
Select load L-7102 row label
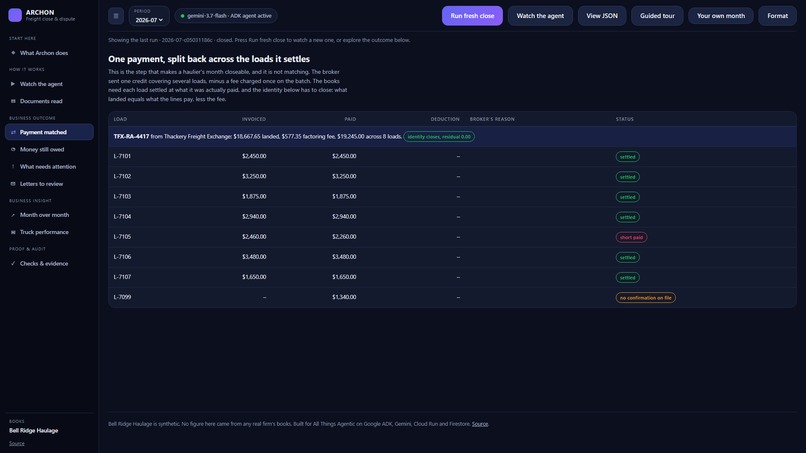click(122, 176)
